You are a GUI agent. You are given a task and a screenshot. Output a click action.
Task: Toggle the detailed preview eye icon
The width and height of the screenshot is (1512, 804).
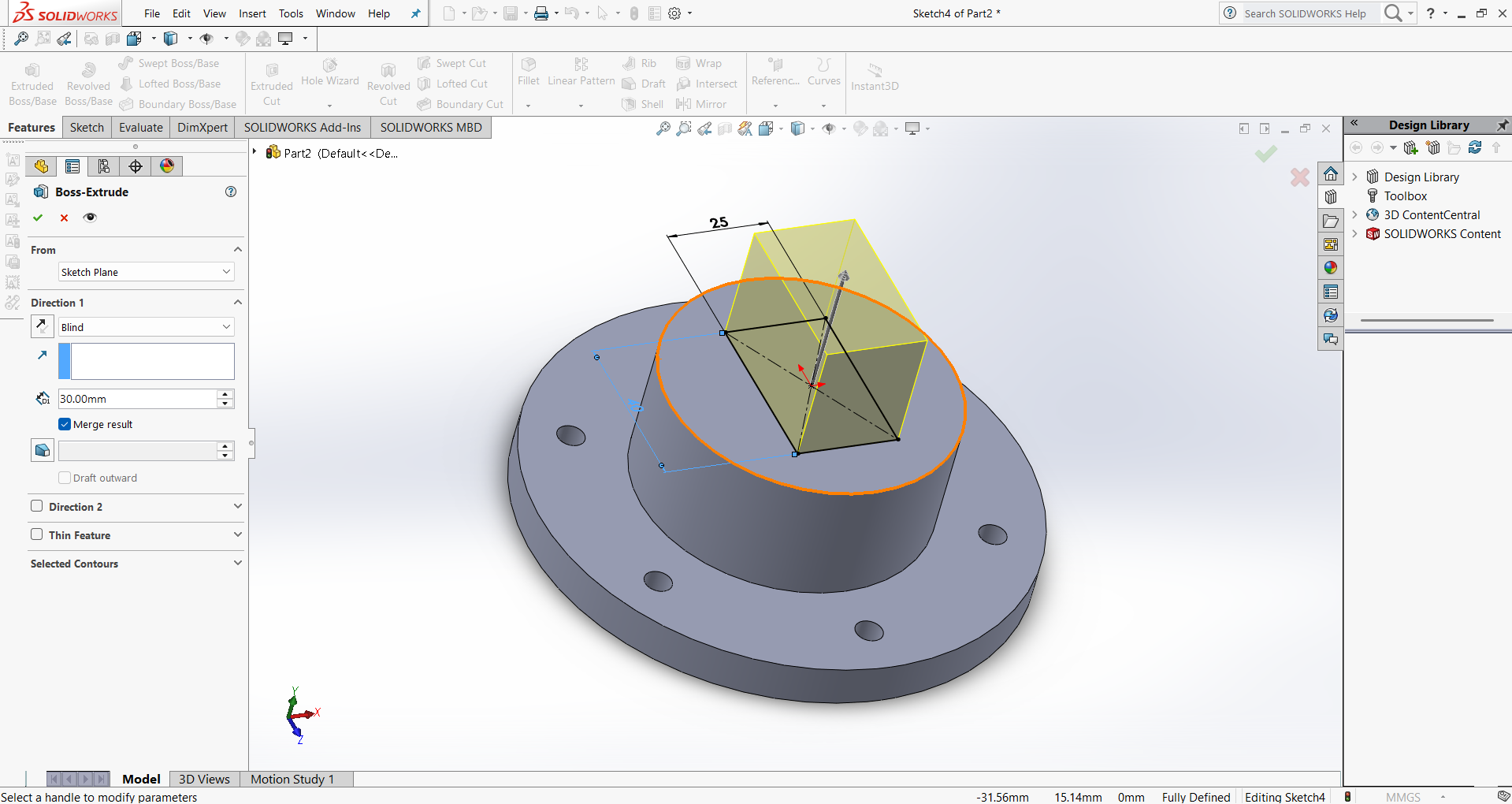pyautogui.click(x=91, y=218)
